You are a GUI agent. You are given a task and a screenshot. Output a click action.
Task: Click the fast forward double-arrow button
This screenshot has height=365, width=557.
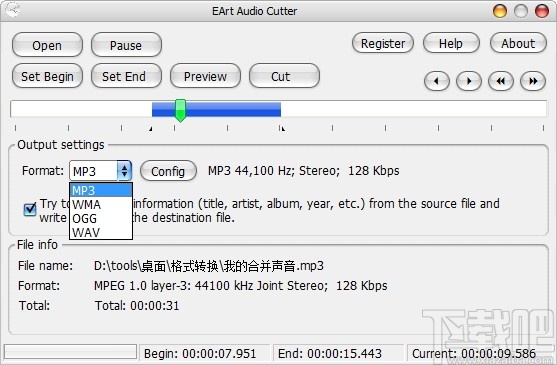pos(532,81)
